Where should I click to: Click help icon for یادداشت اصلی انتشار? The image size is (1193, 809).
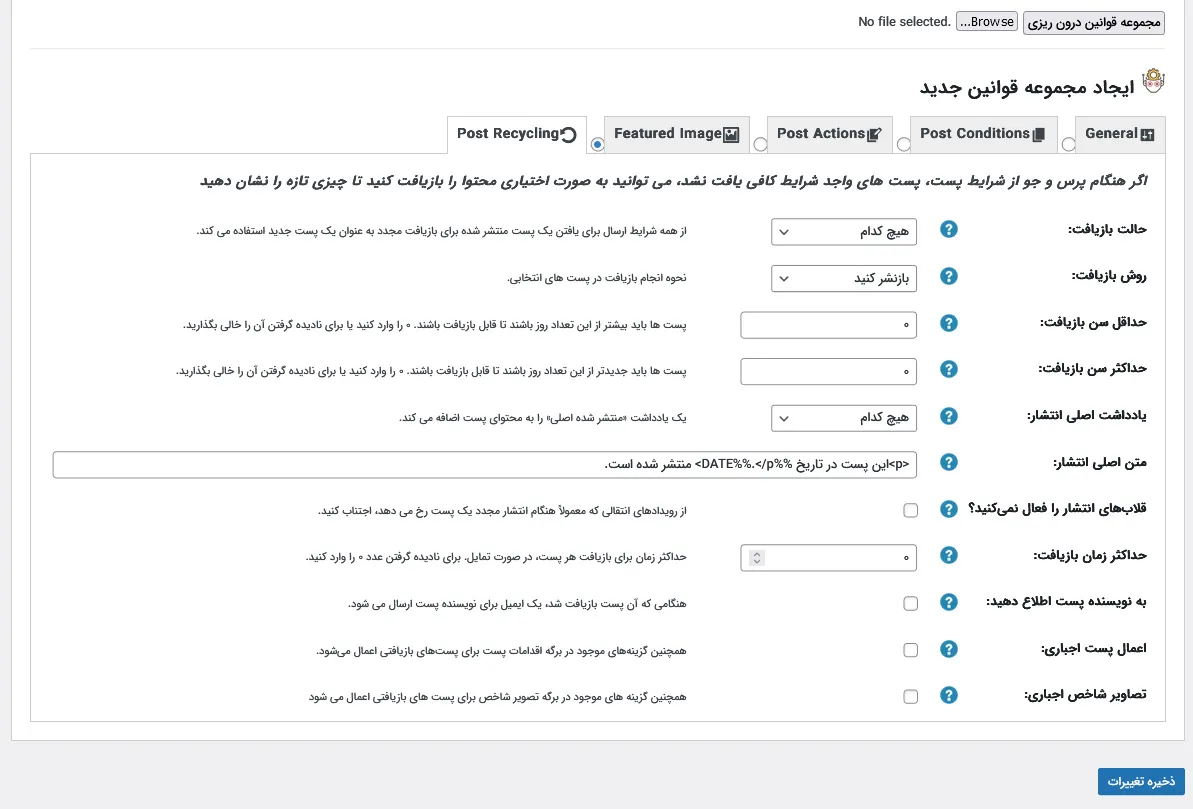click(x=948, y=416)
